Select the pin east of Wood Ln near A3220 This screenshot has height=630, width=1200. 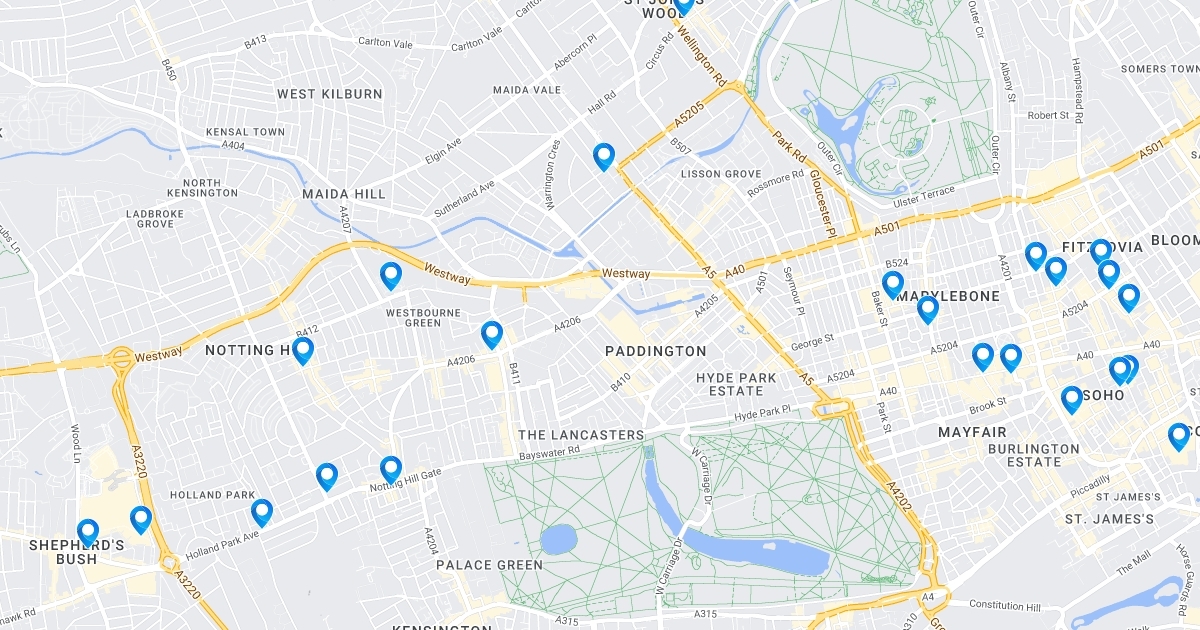tap(141, 520)
